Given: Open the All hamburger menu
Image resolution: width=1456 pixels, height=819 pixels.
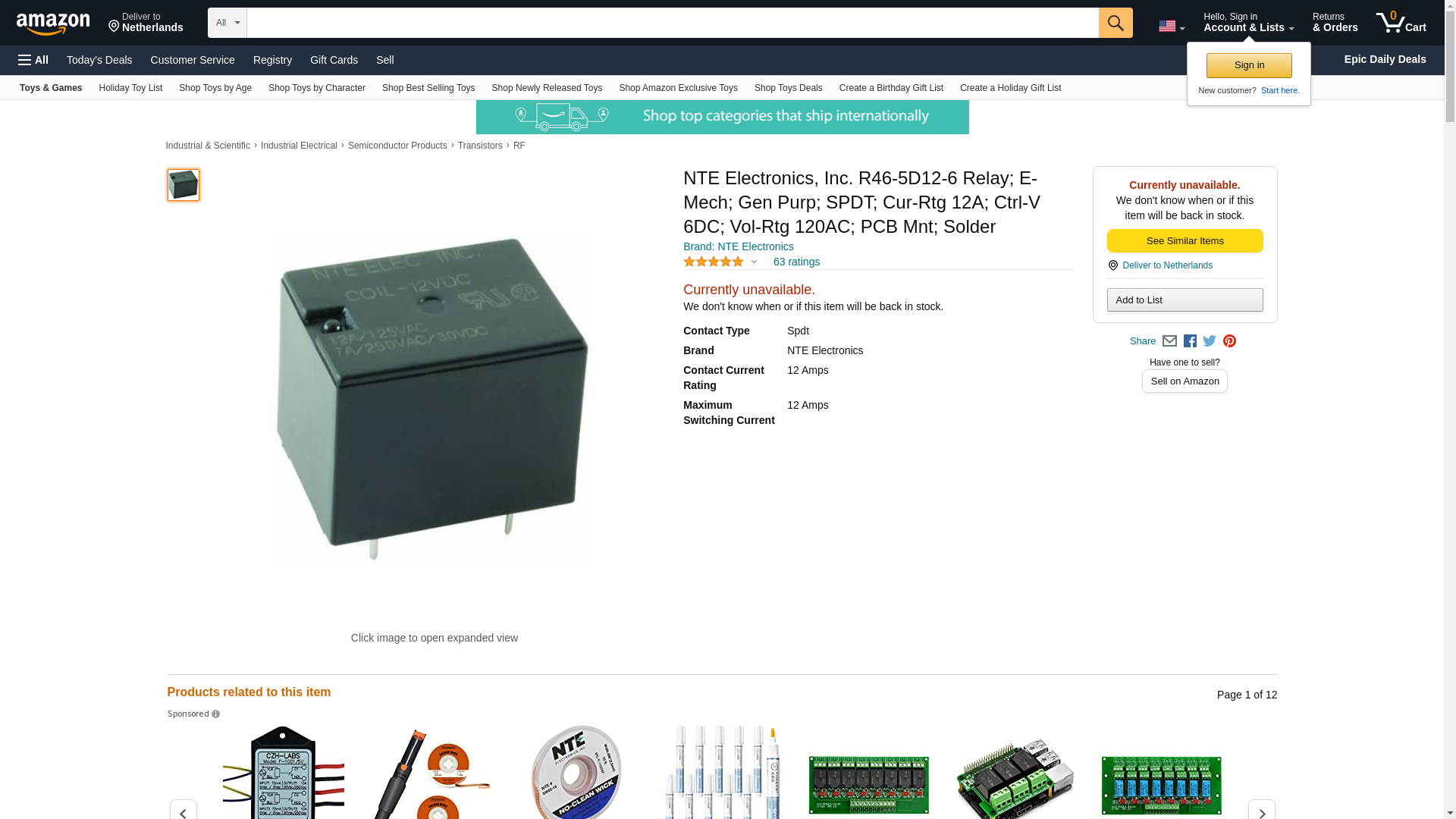Looking at the screenshot, I should point(33,60).
